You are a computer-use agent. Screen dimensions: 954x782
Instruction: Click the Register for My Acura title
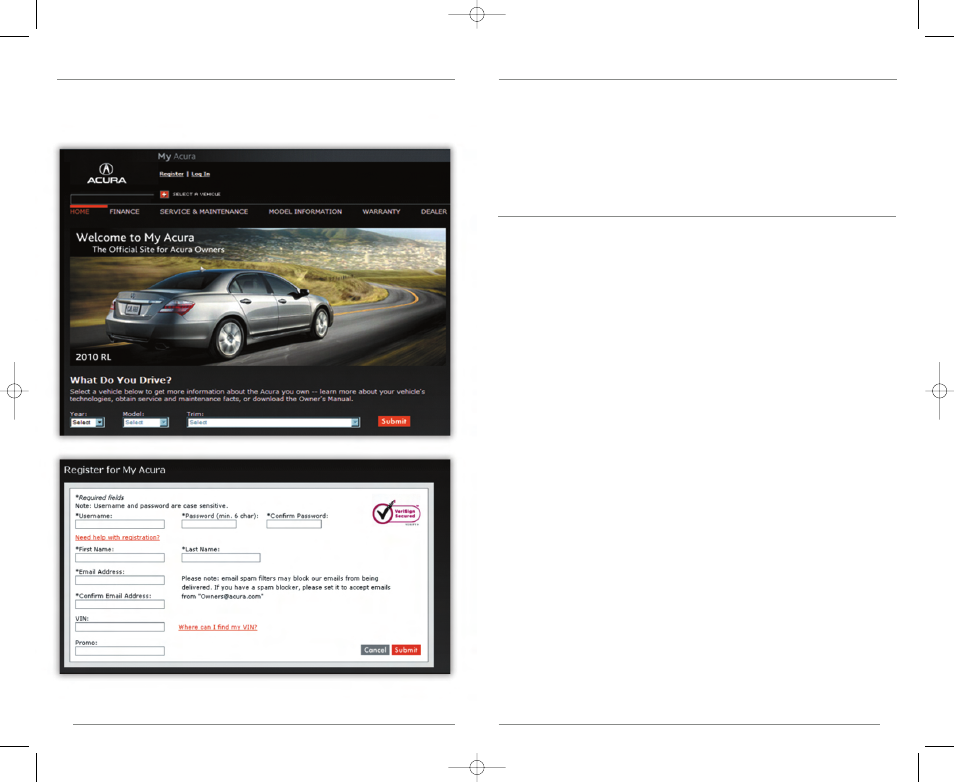114,470
